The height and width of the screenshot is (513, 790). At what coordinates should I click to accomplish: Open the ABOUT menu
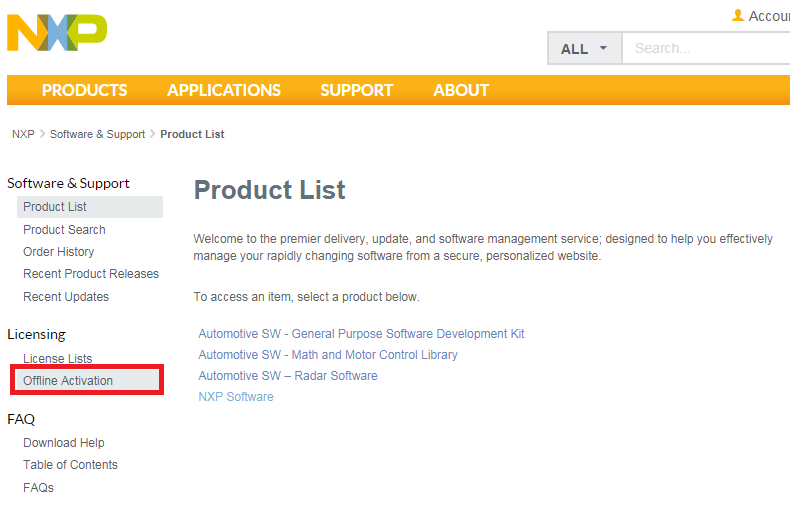461,90
